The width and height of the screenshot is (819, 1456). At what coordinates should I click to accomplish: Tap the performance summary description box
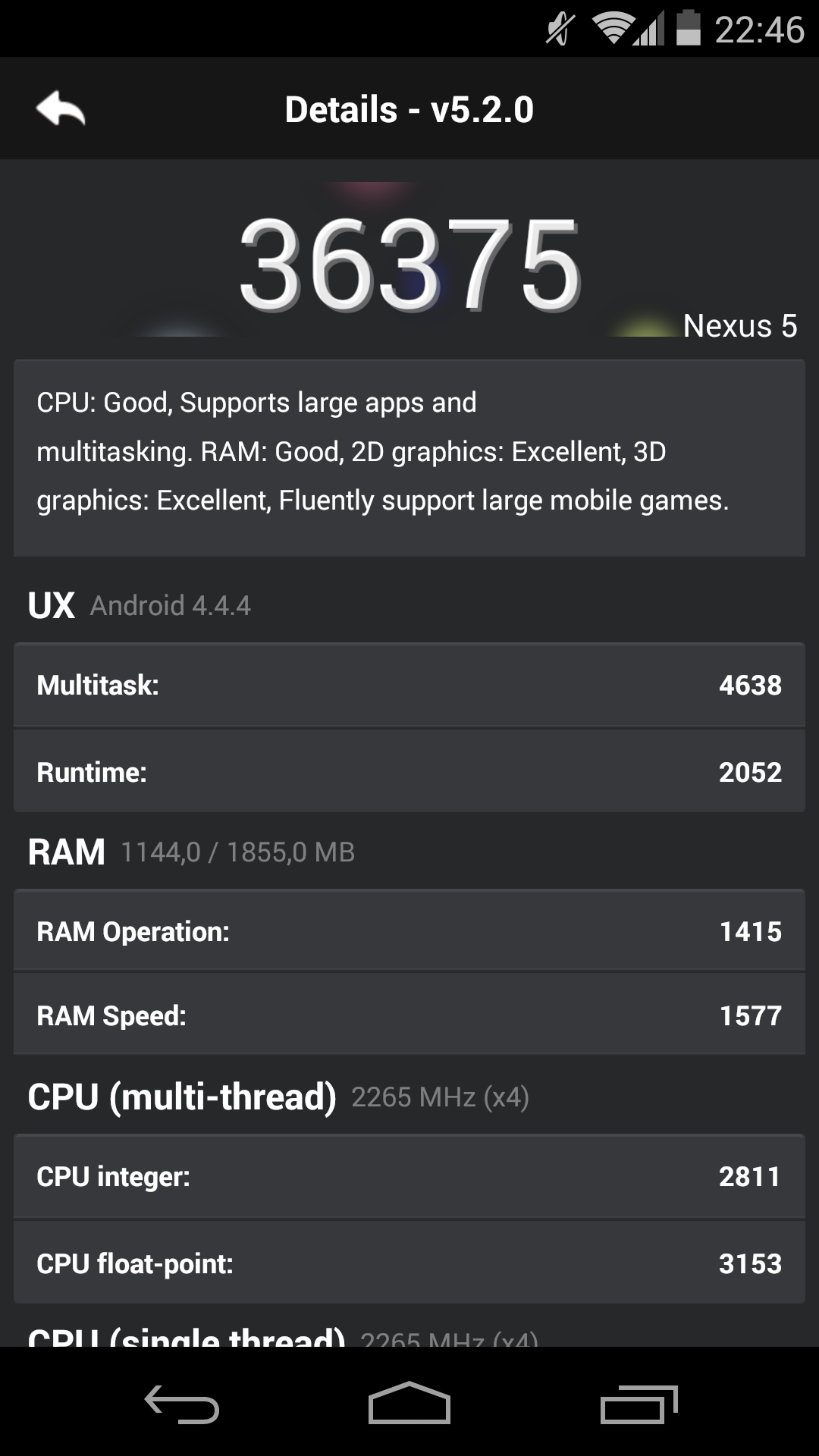point(409,458)
